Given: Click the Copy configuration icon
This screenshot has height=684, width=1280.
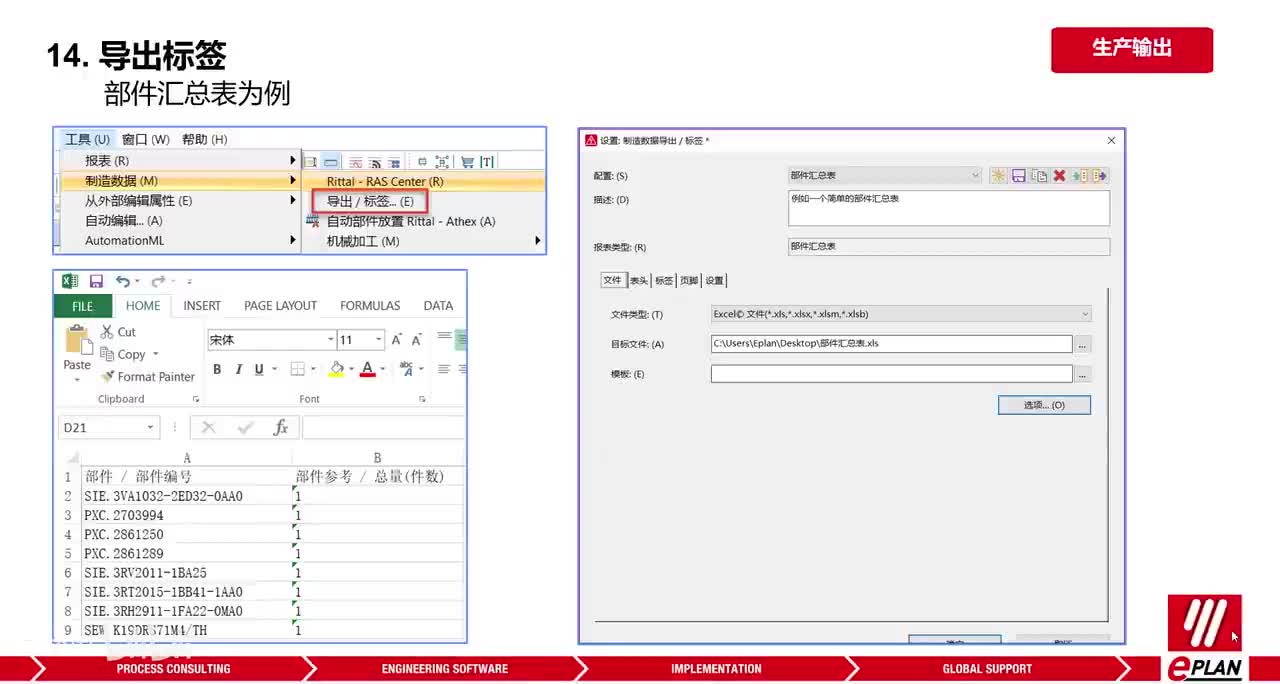Looking at the screenshot, I should 1039,176.
